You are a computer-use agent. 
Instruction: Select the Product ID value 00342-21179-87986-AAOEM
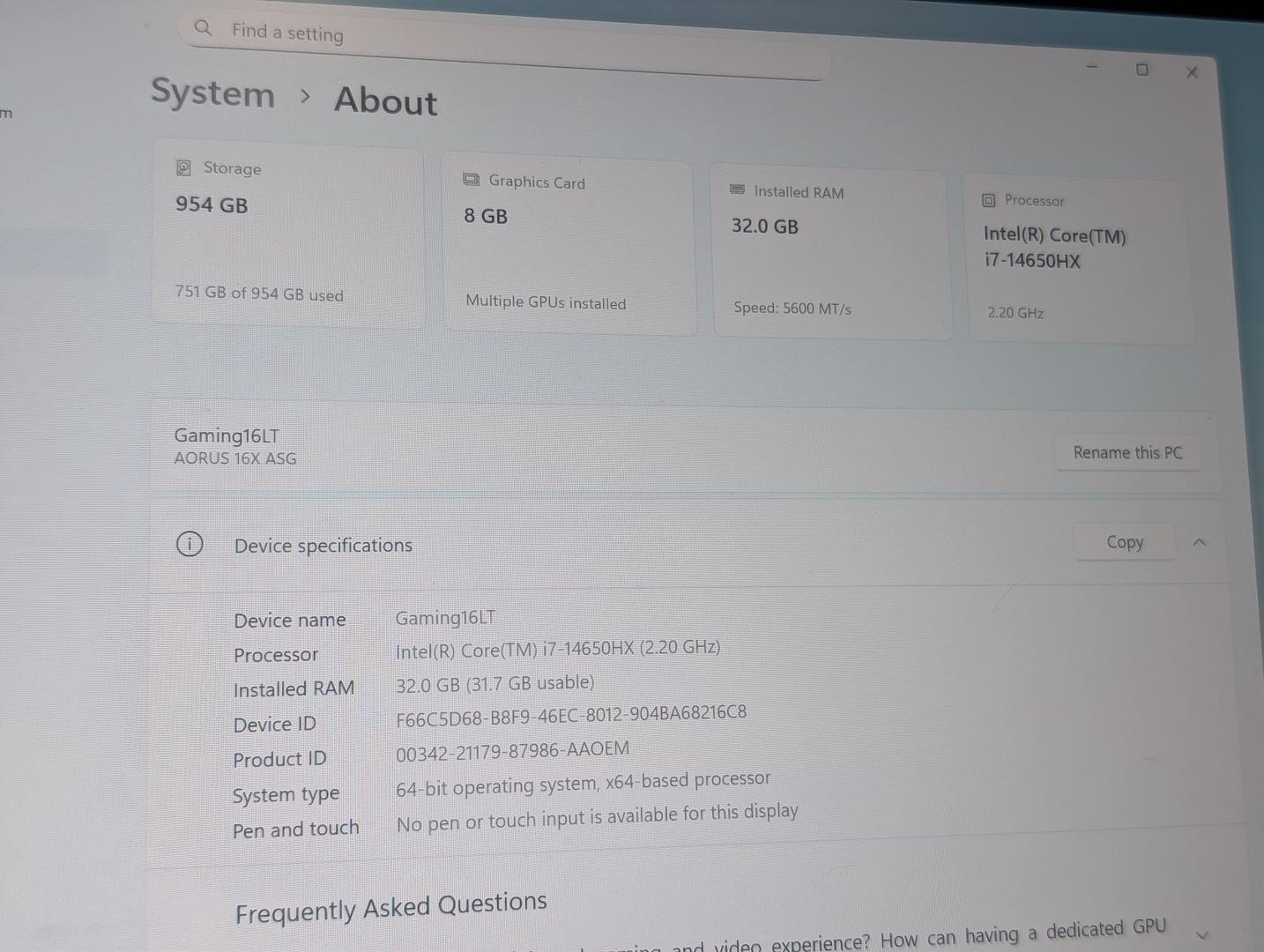tap(513, 751)
